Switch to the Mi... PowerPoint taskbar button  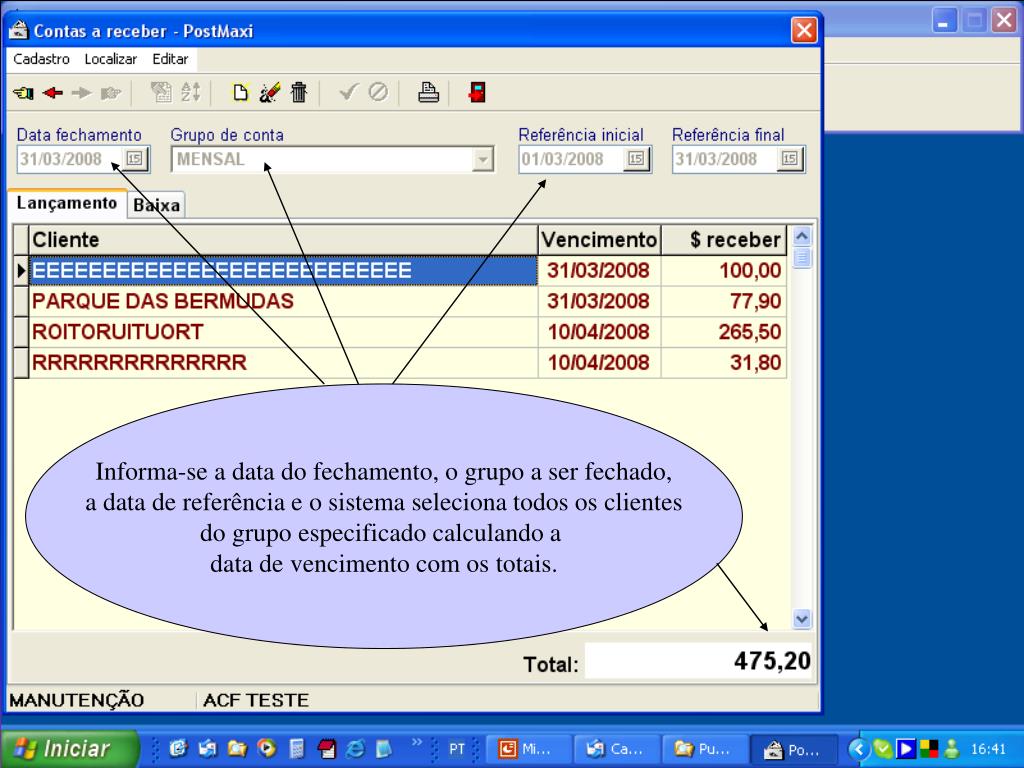coord(529,749)
